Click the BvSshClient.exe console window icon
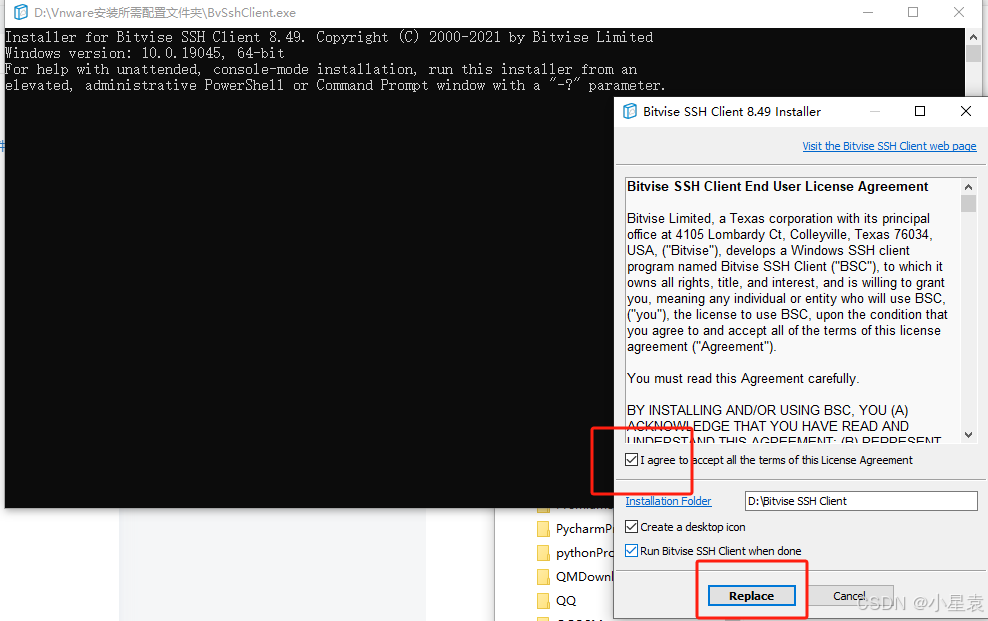 [x=21, y=12]
